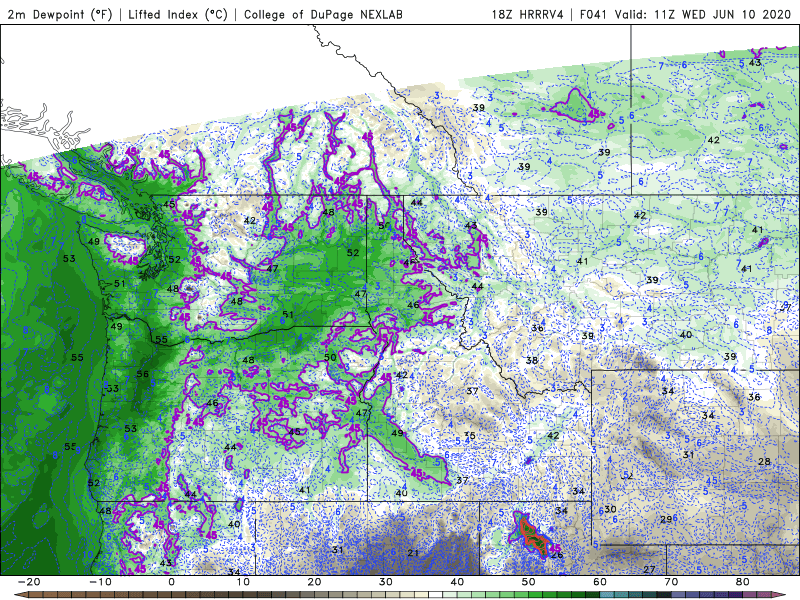Click the dewpoint value 38 on the map
The image size is (800, 600).
[x=532, y=360]
